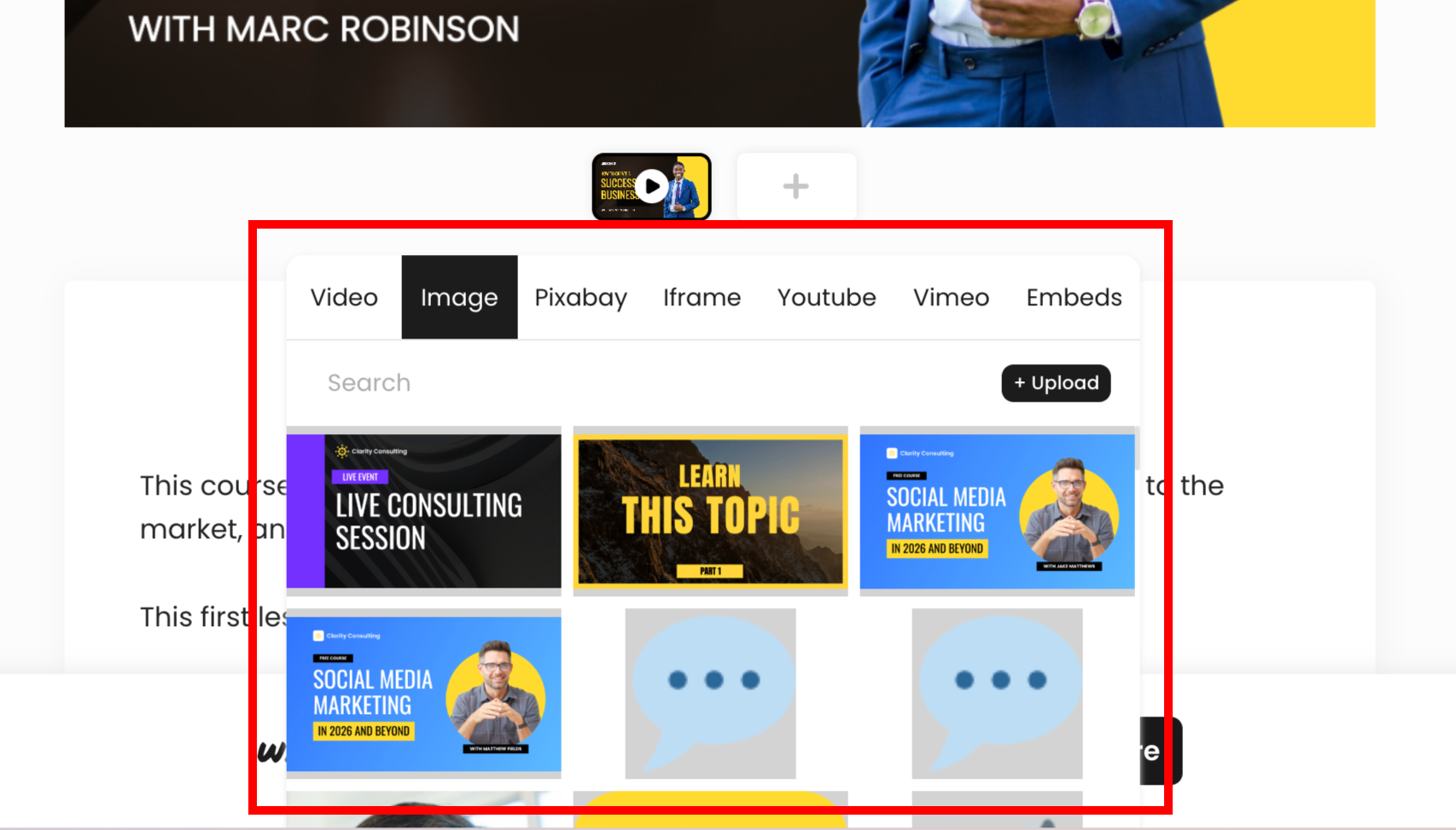Switch to the Iframe tab
The width and height of the screenshot is (1456, 830).
tap(701, 297)
